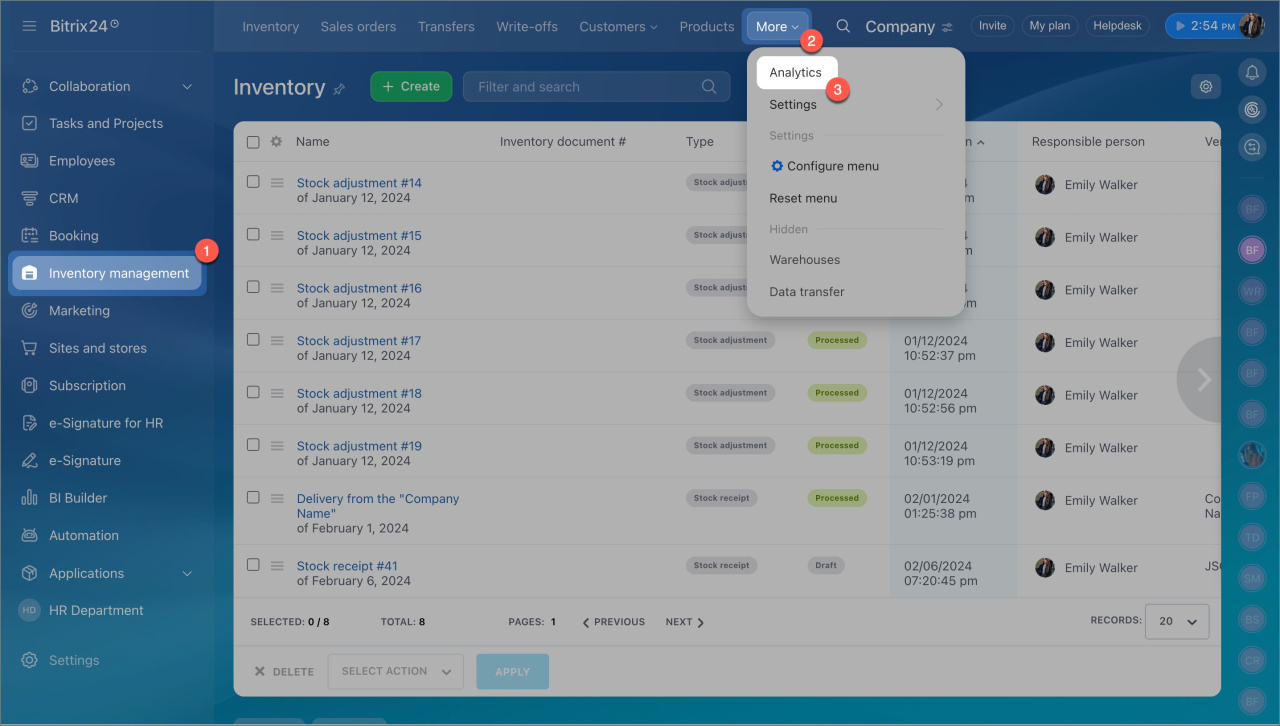
Task: Click the grid settings gear in table header
Action: (x=276, y=142)
